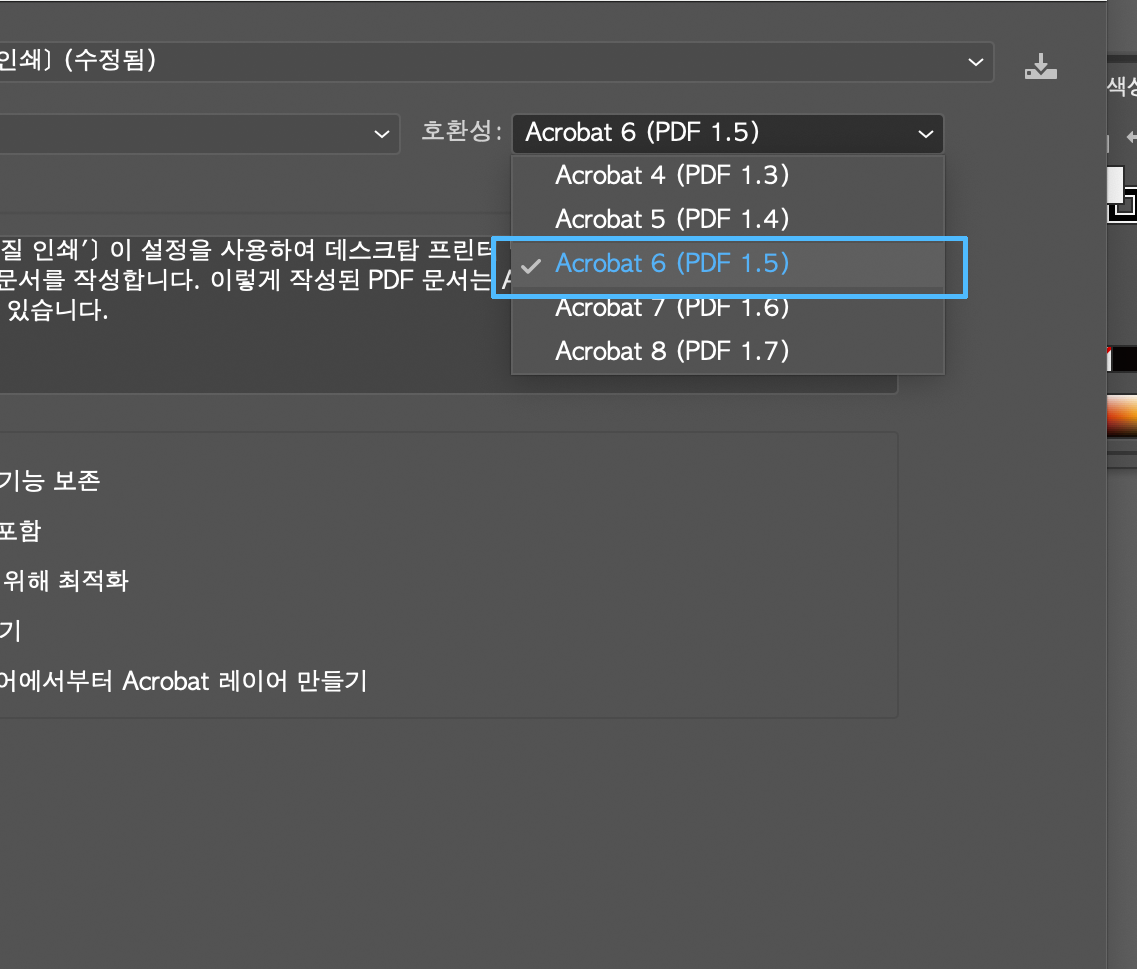Click the 위해 최적화 option label
Screen dimensions: 1137x969
[65, 581]
